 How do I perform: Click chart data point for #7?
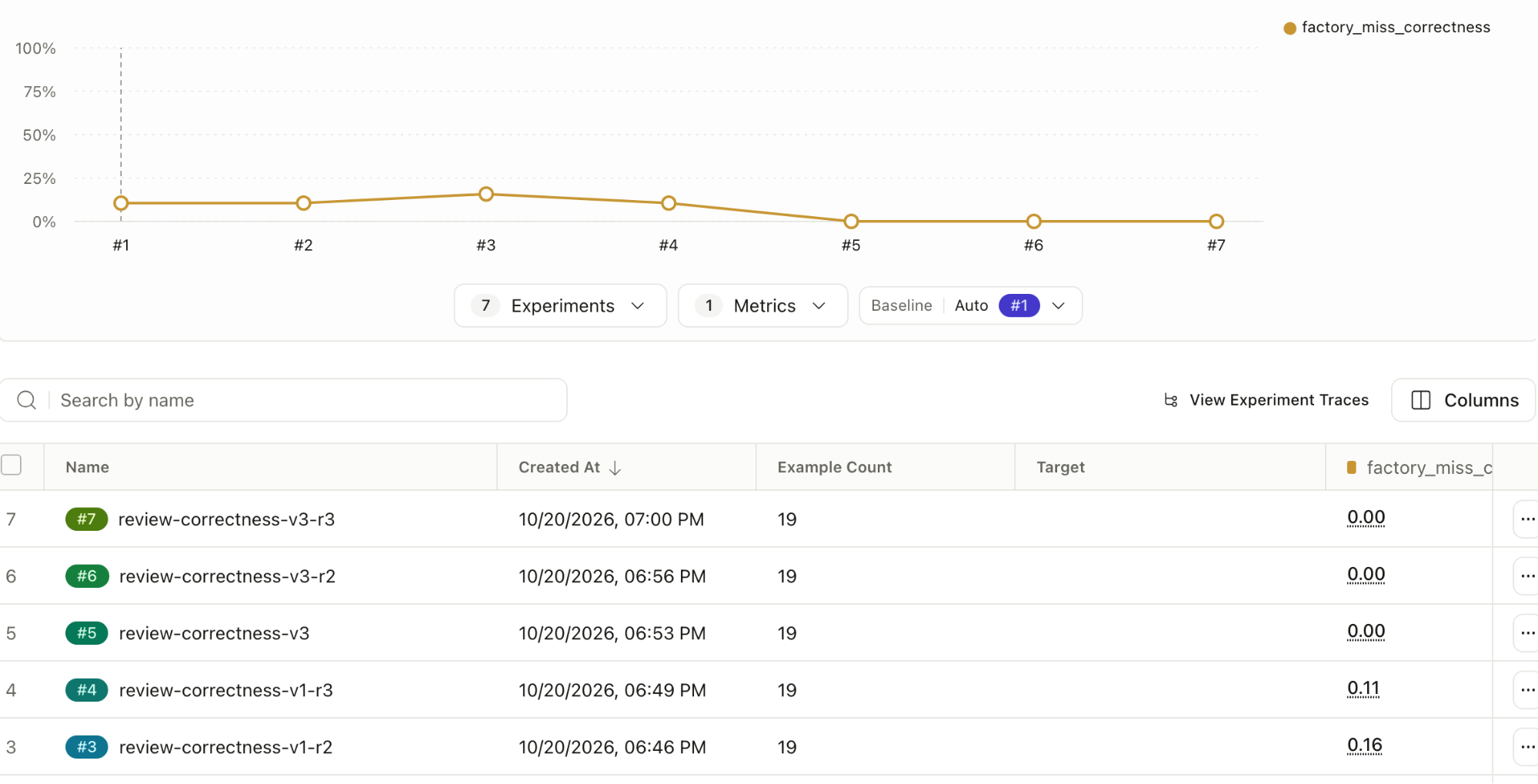pyautogui.click(x=1216, y=222)
